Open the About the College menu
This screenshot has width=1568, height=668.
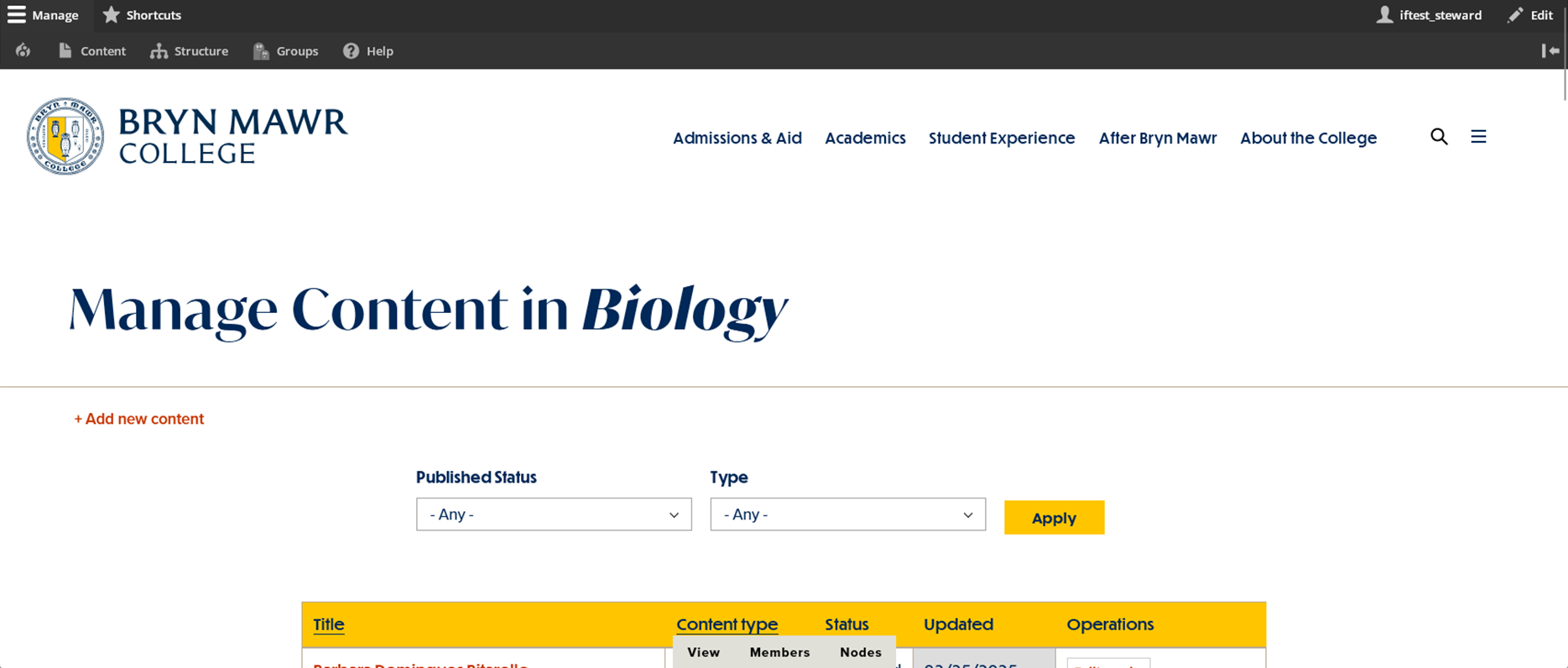coord(1309,138)
